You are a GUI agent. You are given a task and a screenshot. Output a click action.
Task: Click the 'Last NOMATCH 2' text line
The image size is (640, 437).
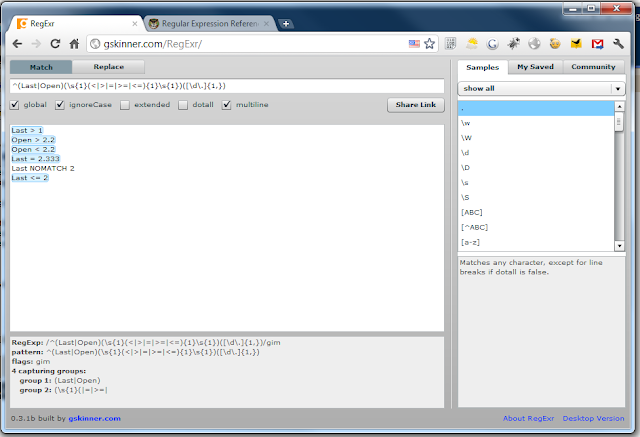click(x=43, y=168)
